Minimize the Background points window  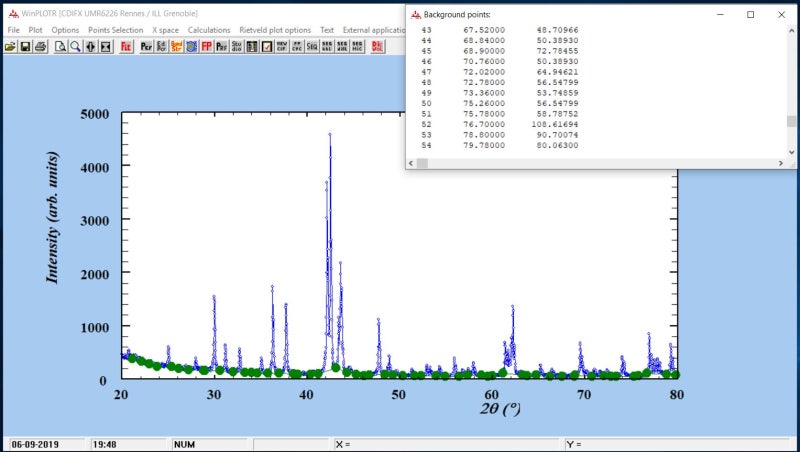coord(720,14)
